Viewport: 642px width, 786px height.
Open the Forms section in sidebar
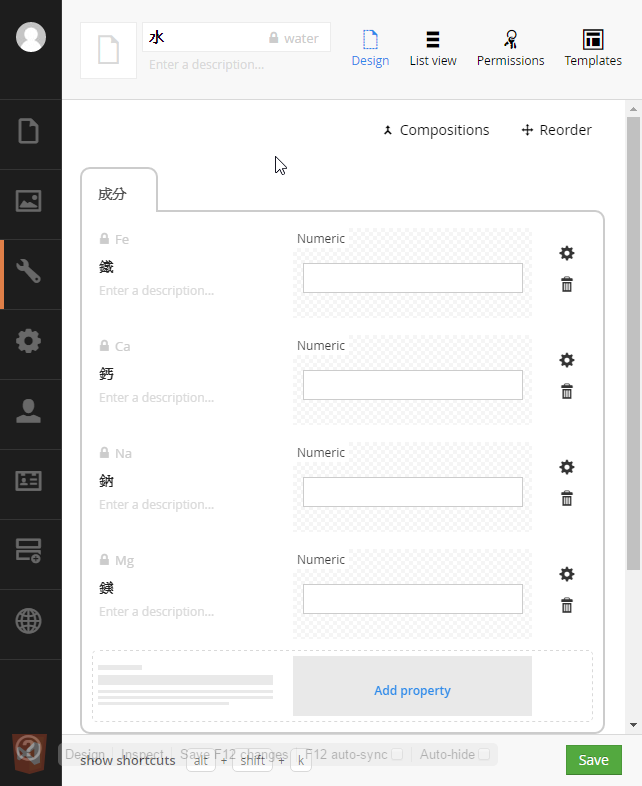click(29, 551)
